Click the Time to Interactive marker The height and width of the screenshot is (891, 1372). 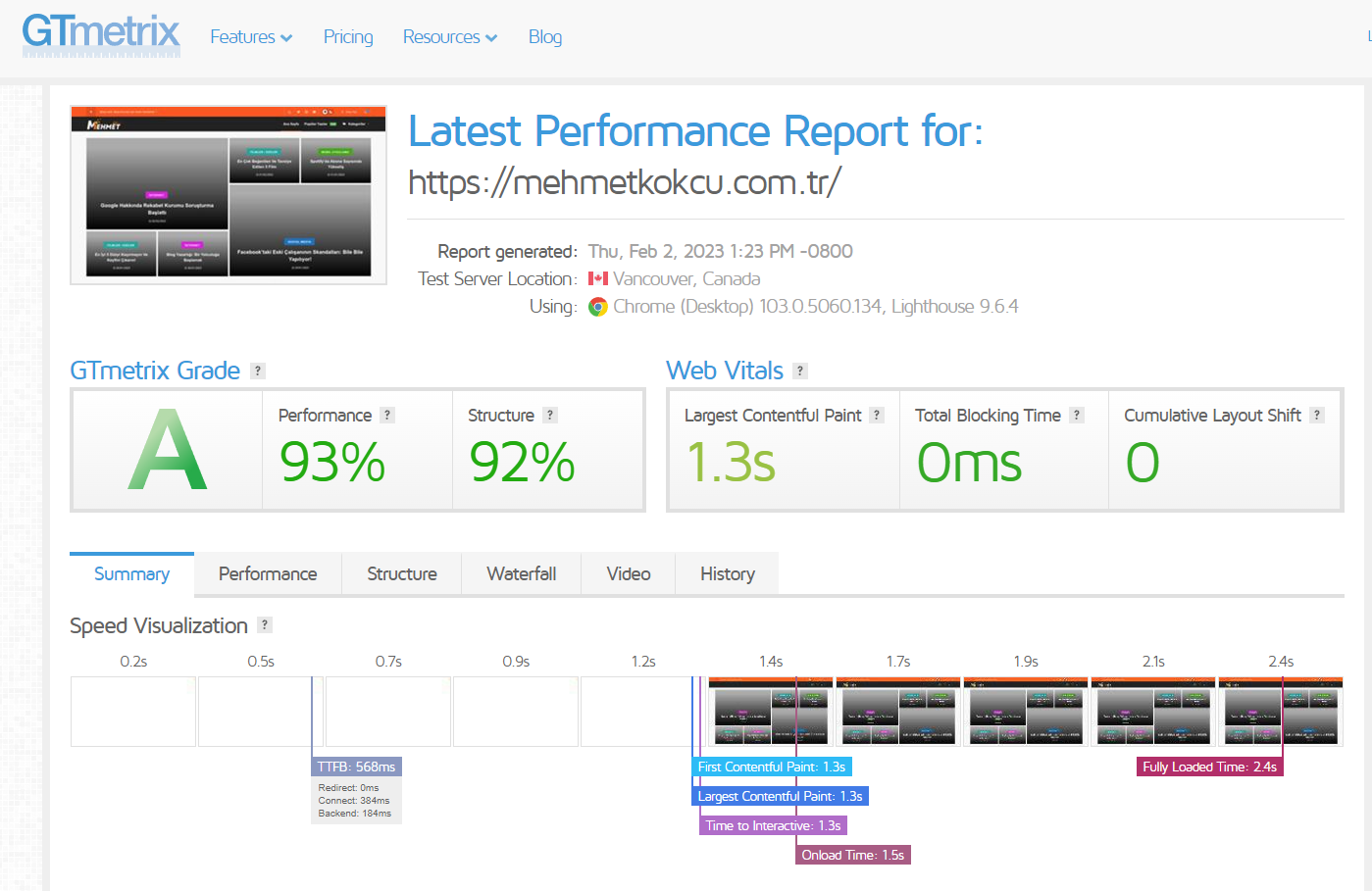(x=773, y=825)
